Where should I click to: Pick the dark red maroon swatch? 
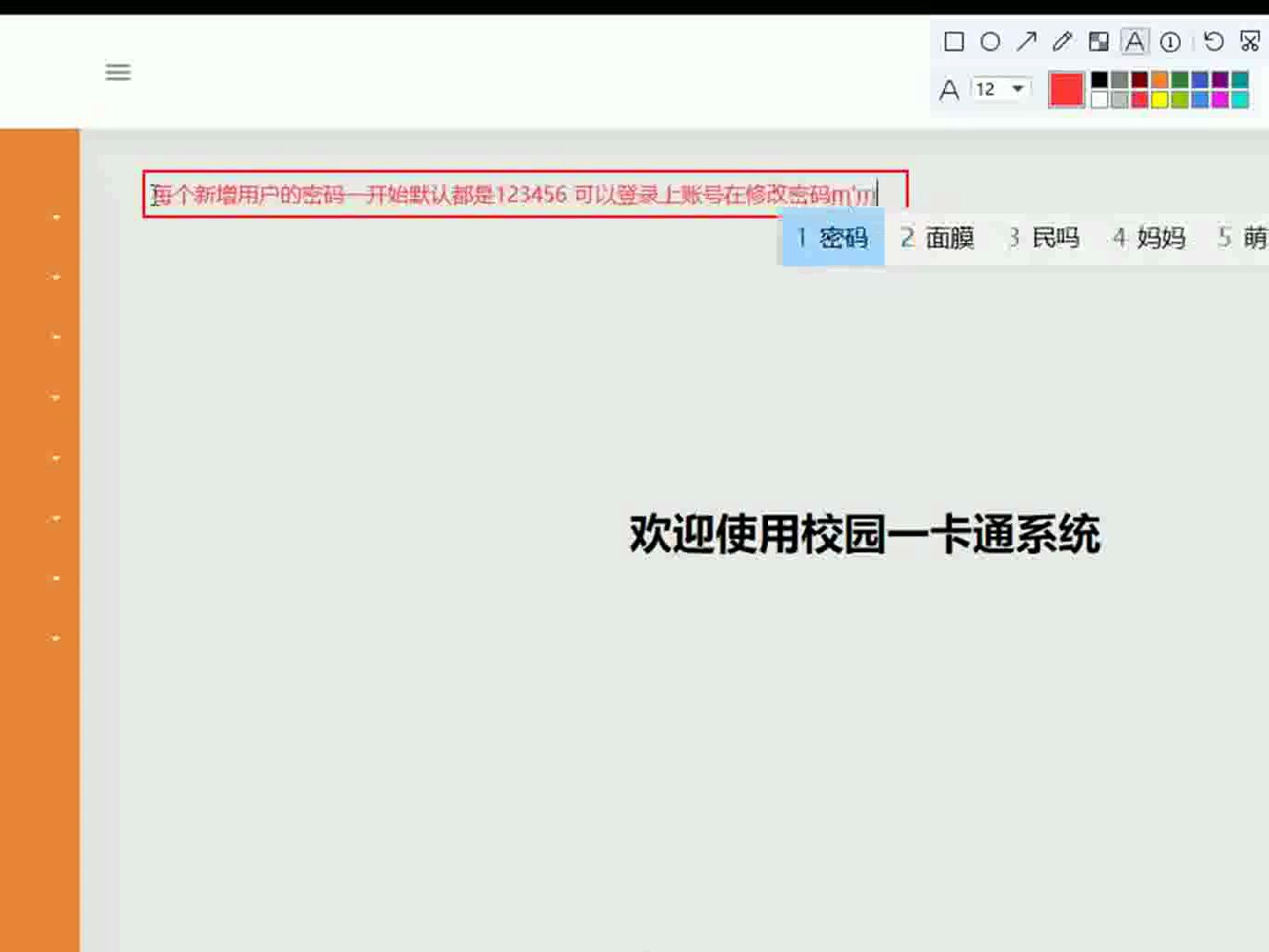point(1140,80)
